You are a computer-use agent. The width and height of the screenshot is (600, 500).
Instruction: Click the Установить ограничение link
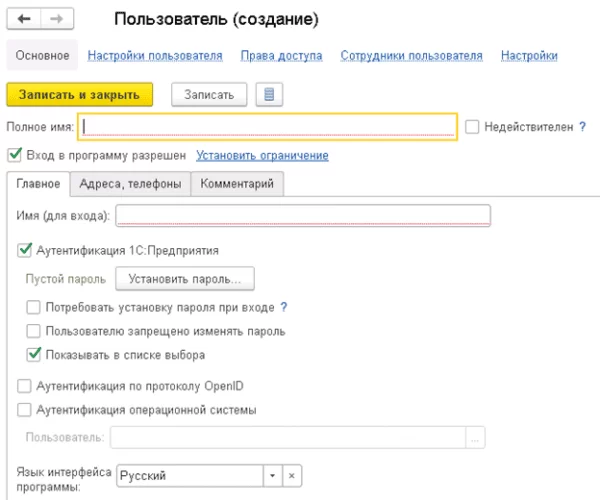pos(262,155)
